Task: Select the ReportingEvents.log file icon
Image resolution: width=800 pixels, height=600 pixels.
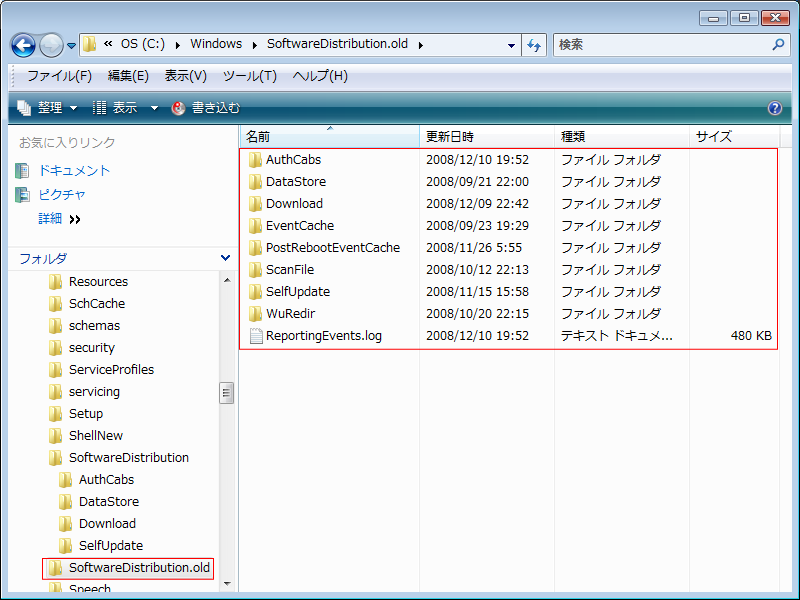Action: coord(256,336)
